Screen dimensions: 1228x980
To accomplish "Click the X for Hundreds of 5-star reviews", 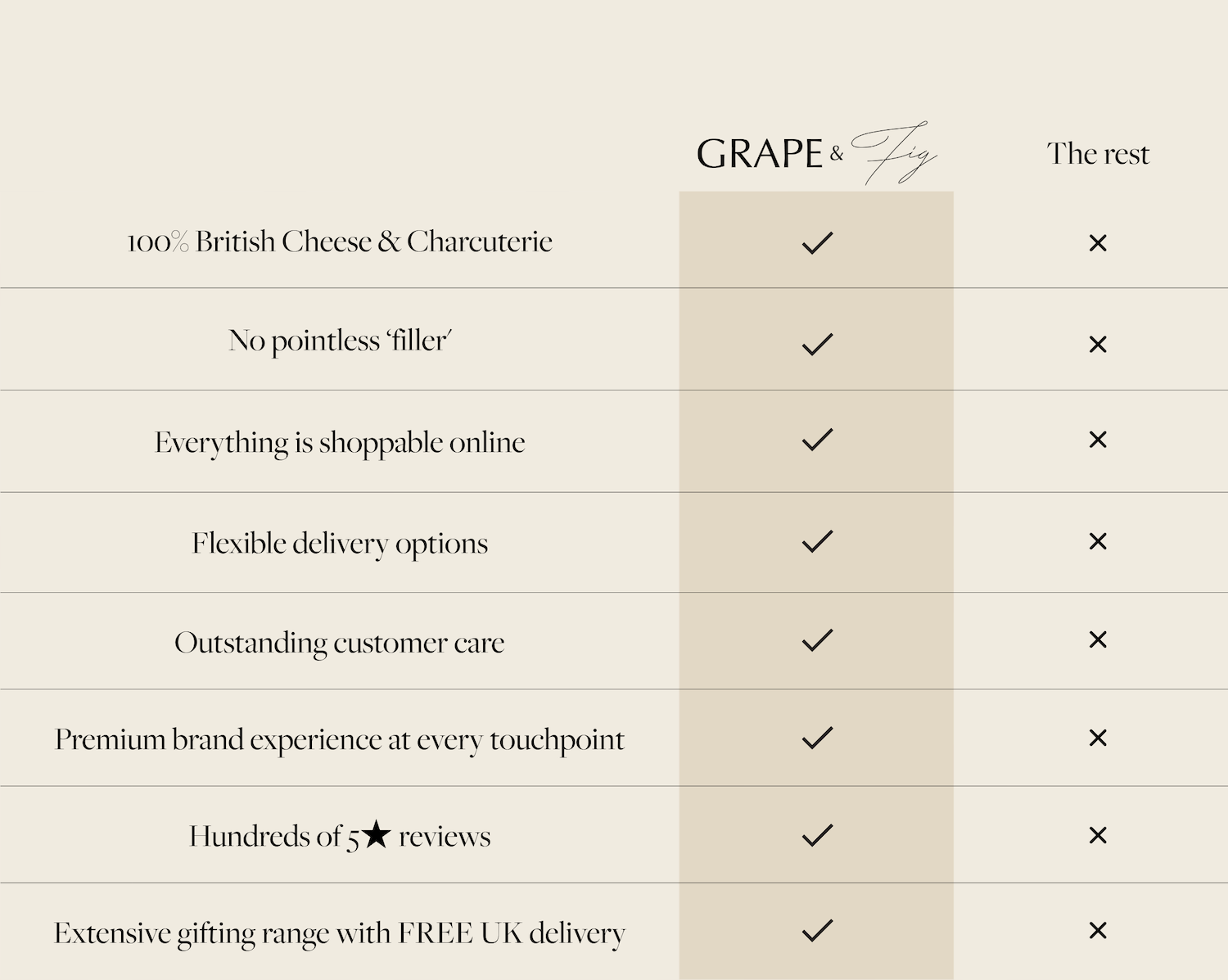I will pos(1098,835).
